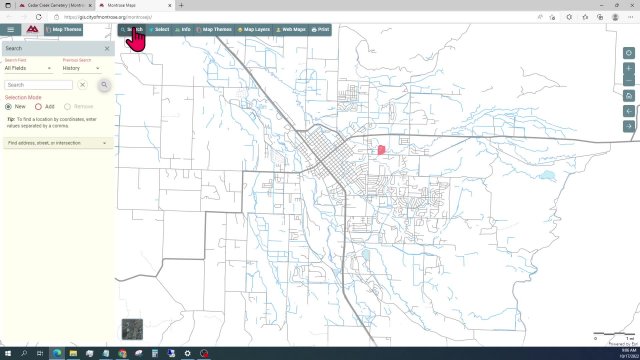Go to previous map extent arrow
The width and height of the screenshot is (640, 360).
[x=629, y=111]
